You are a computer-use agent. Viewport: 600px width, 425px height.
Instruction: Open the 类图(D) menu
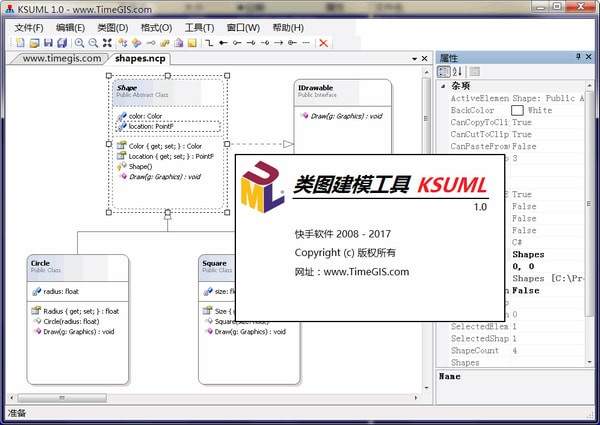pos(112,27)
